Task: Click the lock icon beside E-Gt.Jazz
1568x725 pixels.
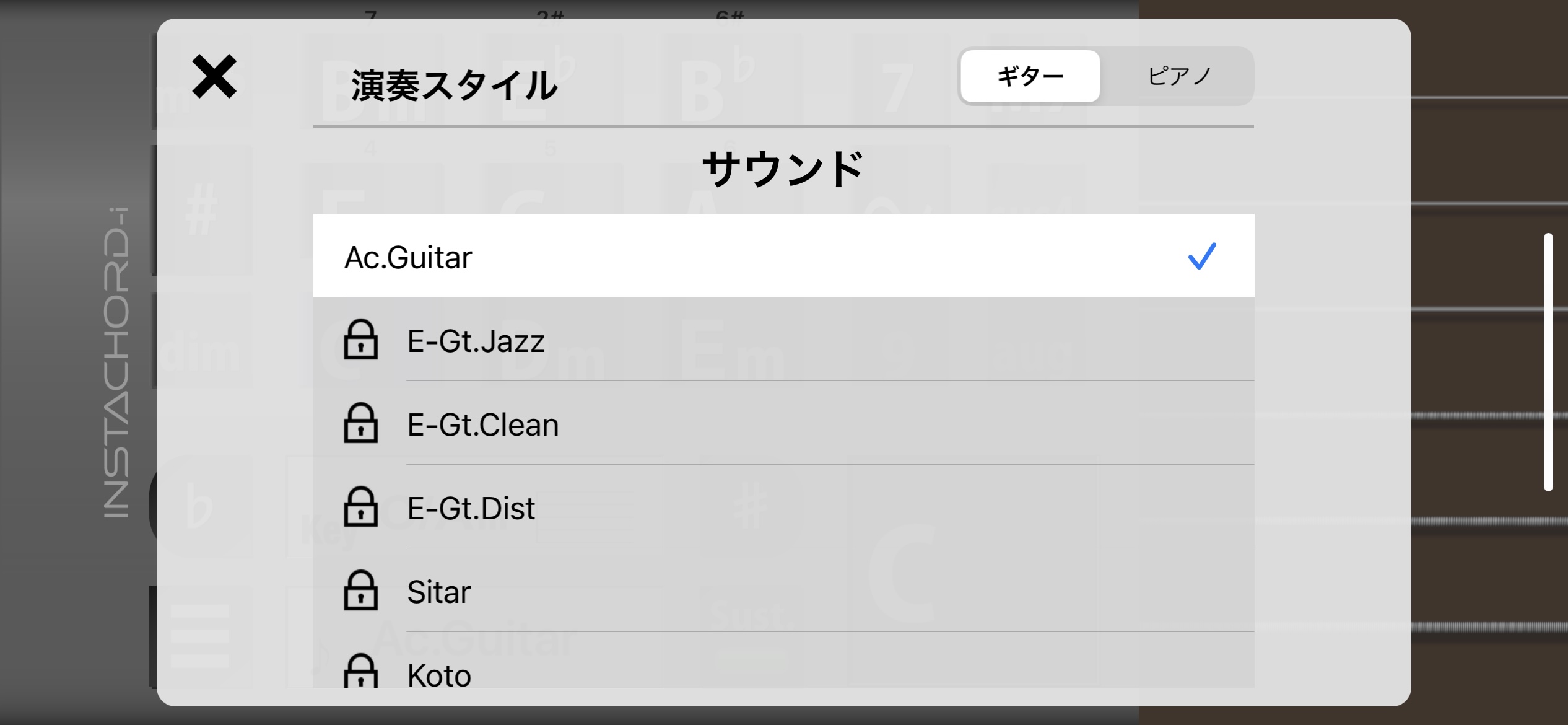Action: point(360,340)
